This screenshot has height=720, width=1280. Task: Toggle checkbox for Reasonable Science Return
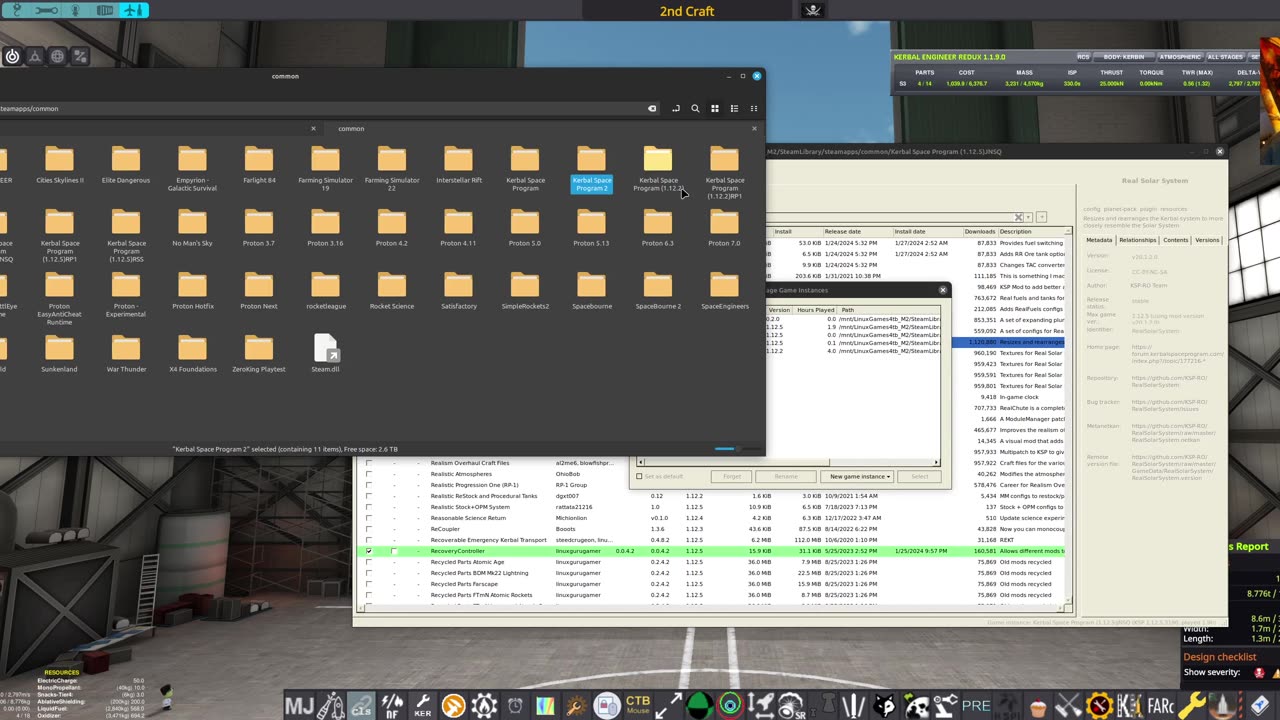(369, 518)
